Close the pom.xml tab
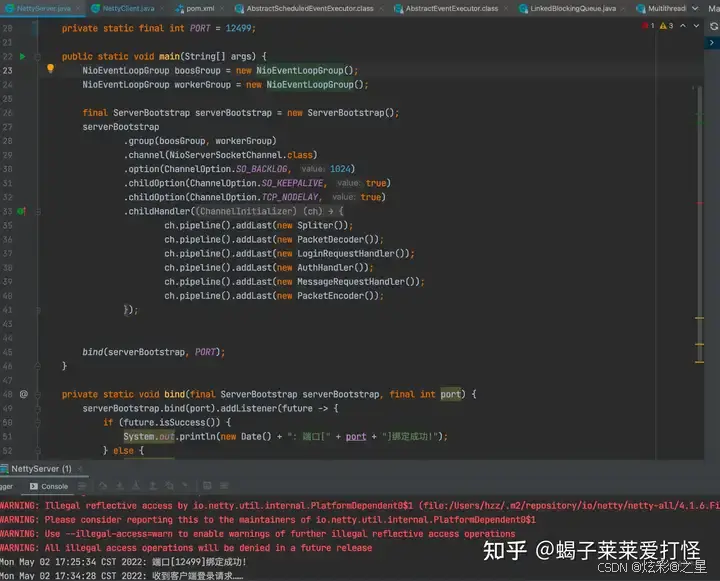The height and width of the screenshot is (581, 720). 222,8
